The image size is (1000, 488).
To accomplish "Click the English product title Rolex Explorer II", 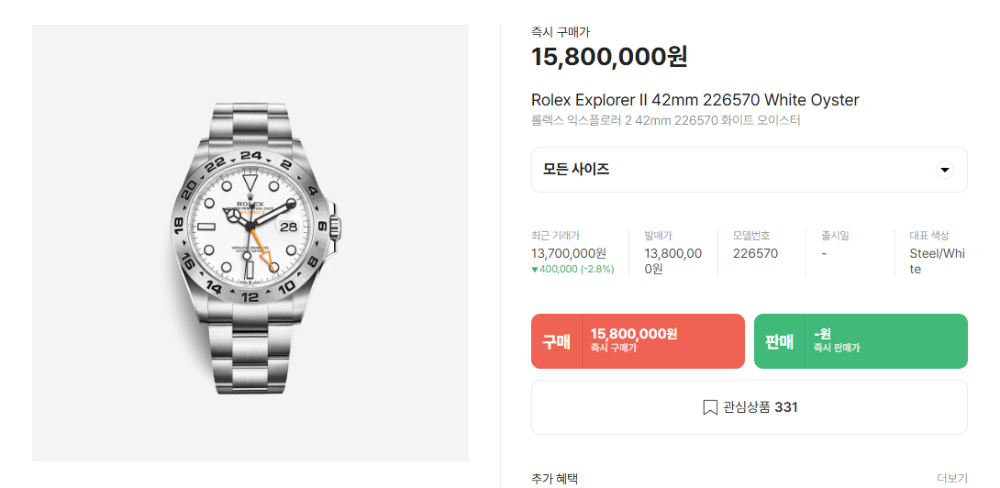I will pyautogui.click(x=694, y=100).
